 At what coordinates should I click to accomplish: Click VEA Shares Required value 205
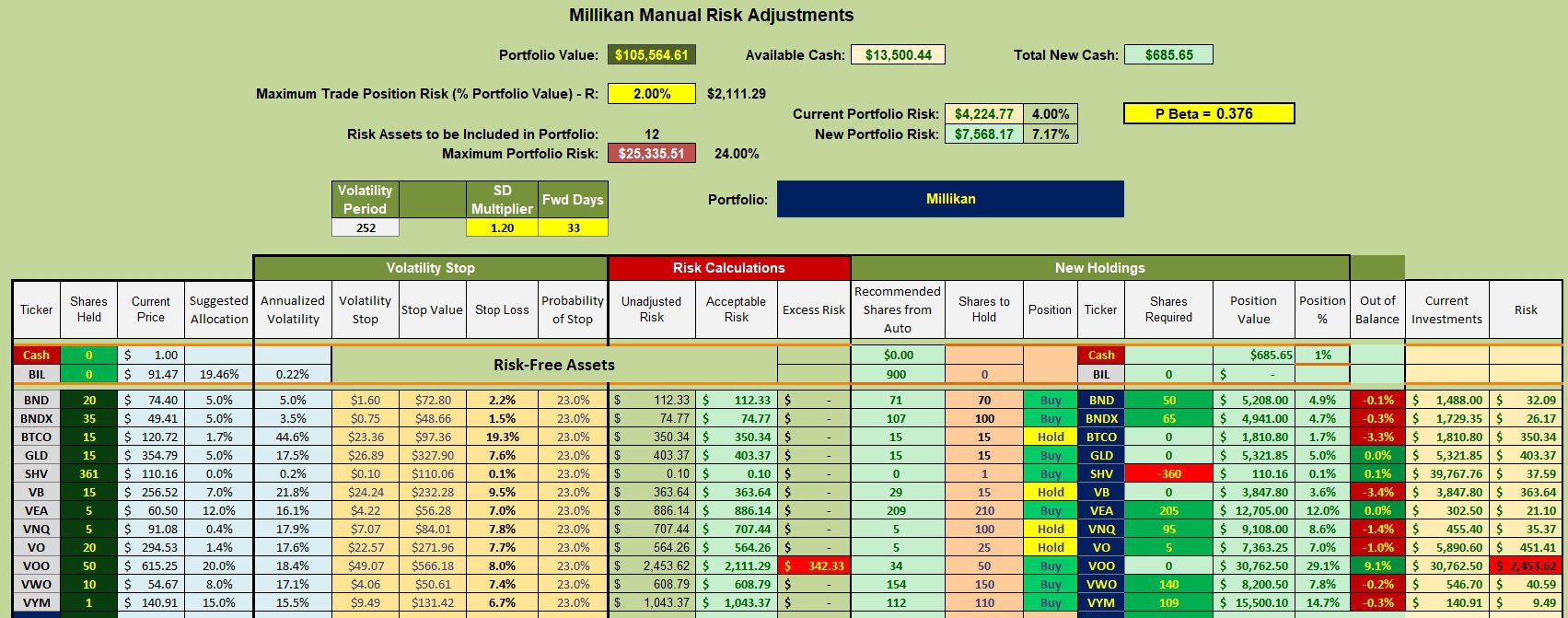1169,510
